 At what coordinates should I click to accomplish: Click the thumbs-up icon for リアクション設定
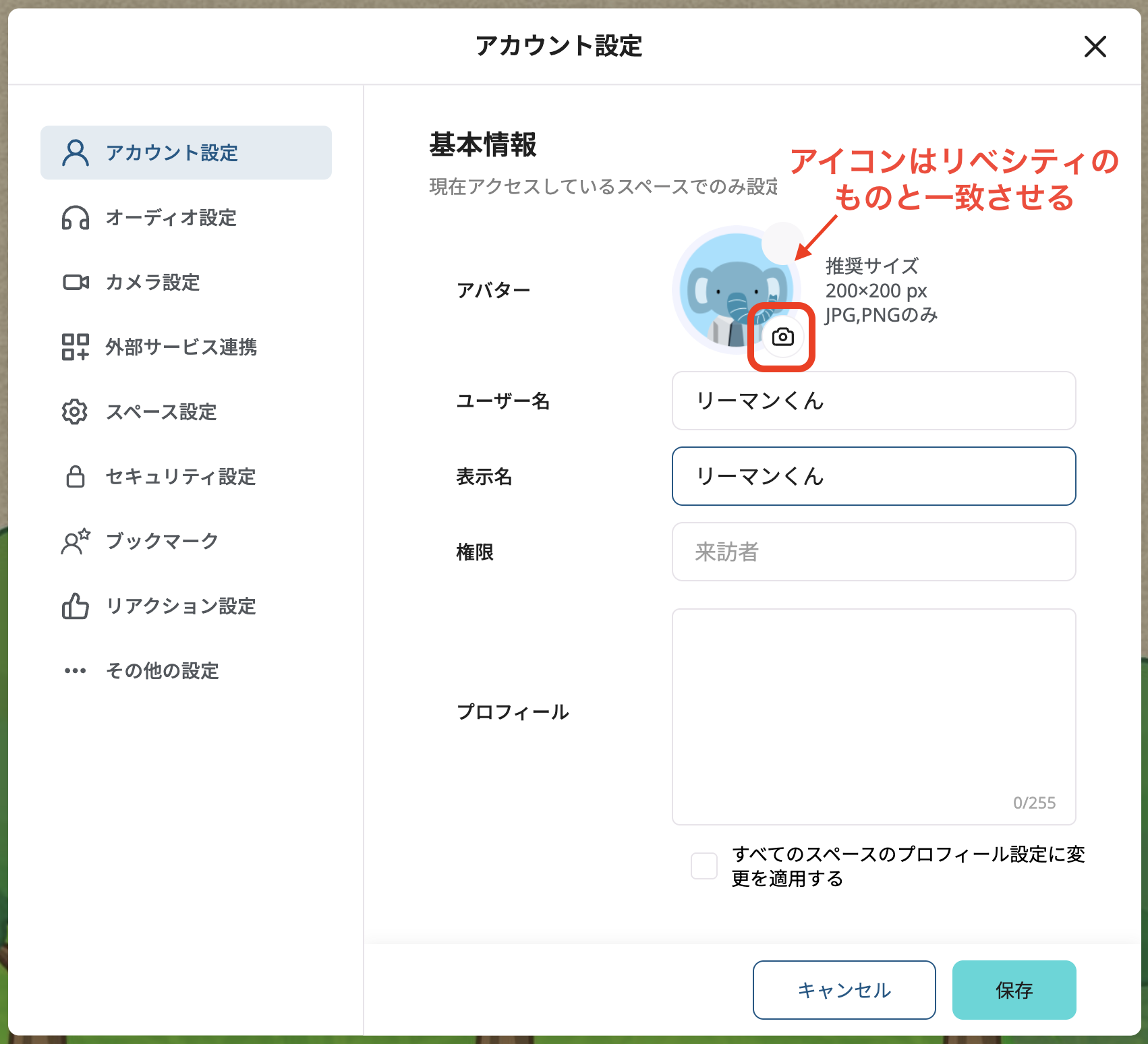(x=74, y=606)
